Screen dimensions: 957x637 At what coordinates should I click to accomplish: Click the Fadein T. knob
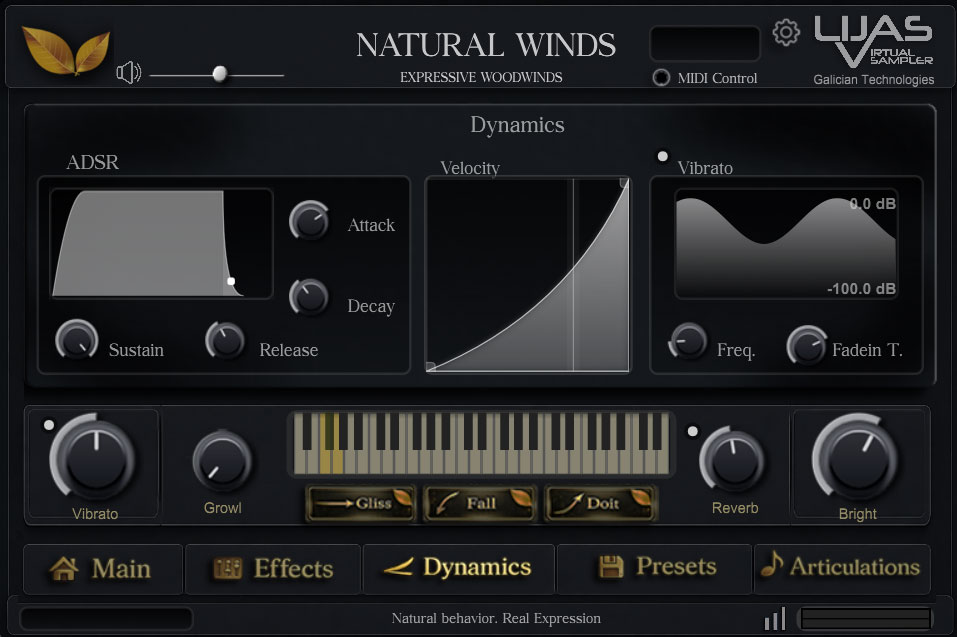[x=807, y=345]
